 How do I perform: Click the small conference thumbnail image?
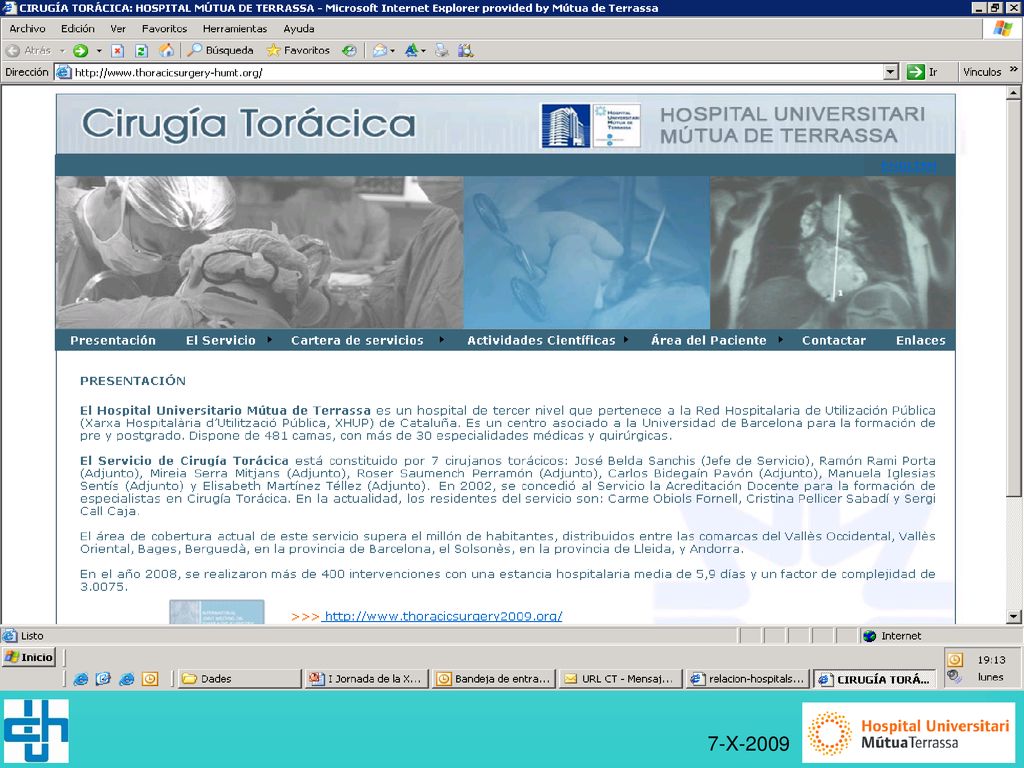tap(217, 612)
